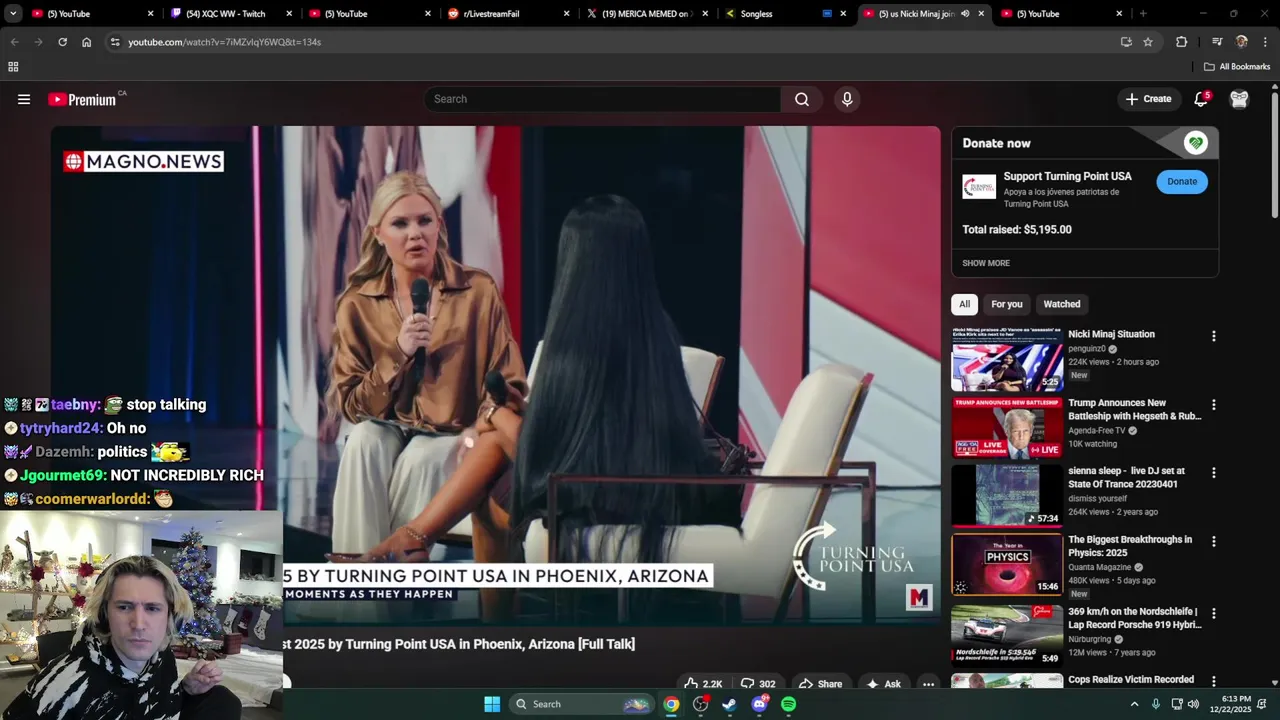Select the All filter chip
Screen dimensions: 1280x720
click(964, 304)
